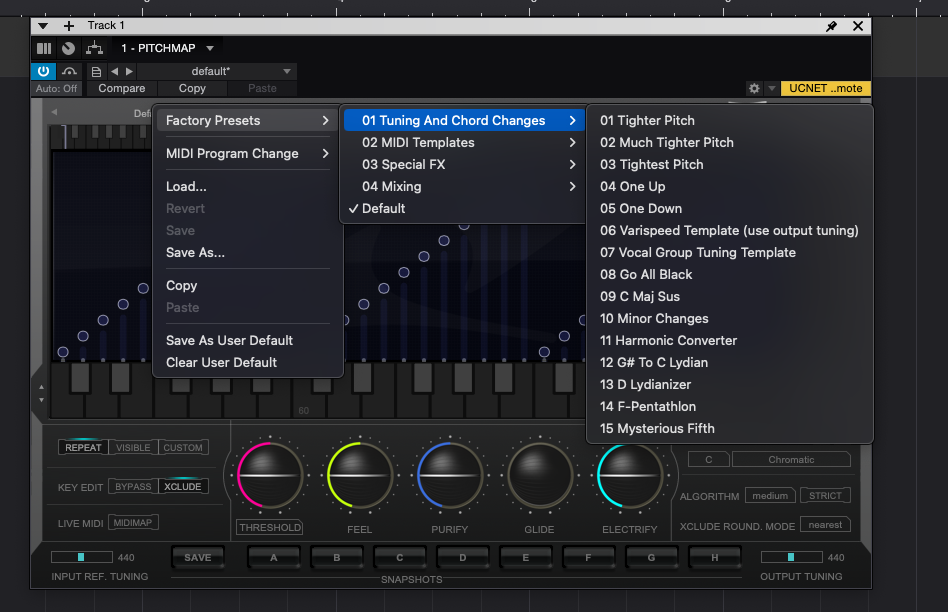
Task: Click the Compare button
Action: pyautogui.click(x=122, y=88)
